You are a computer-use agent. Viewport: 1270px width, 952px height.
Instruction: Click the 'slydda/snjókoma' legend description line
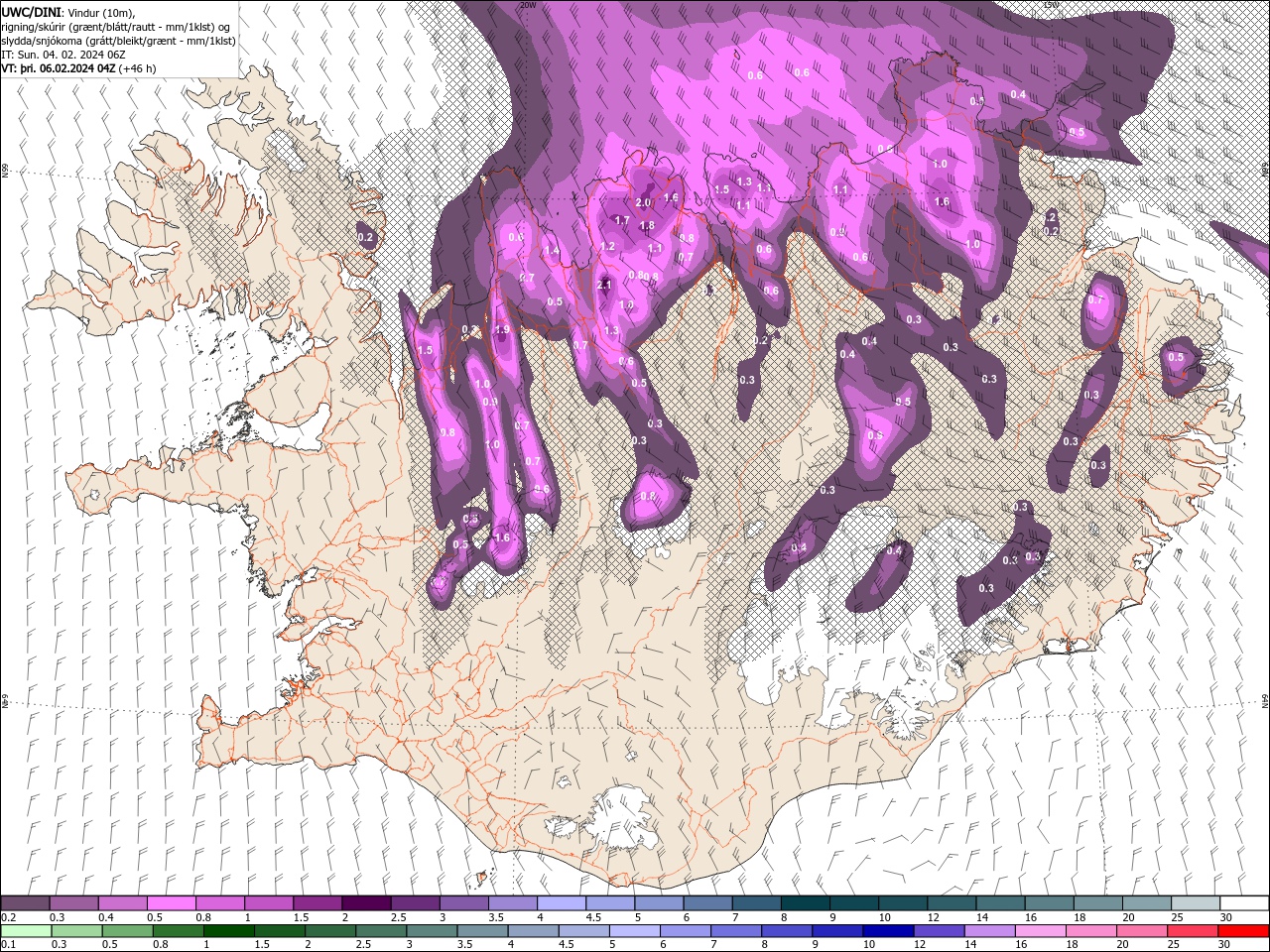[x=118, y=41]
